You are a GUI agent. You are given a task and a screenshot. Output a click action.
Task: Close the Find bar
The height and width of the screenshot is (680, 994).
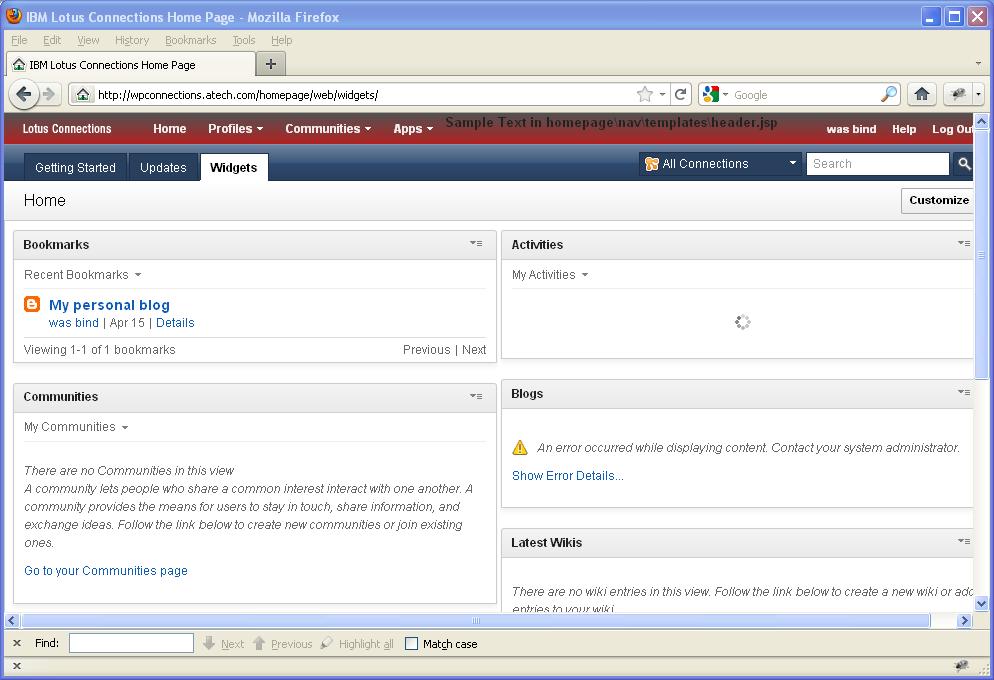click(x=17, y=643)
